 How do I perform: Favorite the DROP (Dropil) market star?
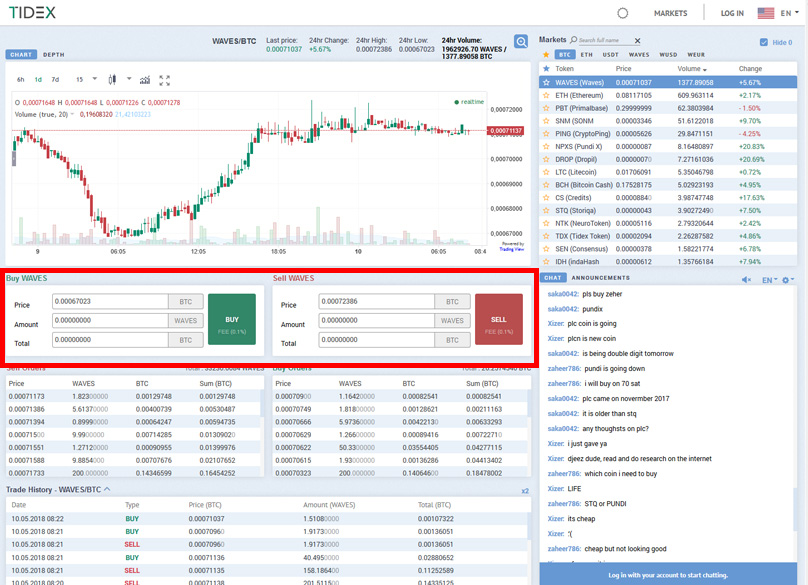click(x=546, y=159)
